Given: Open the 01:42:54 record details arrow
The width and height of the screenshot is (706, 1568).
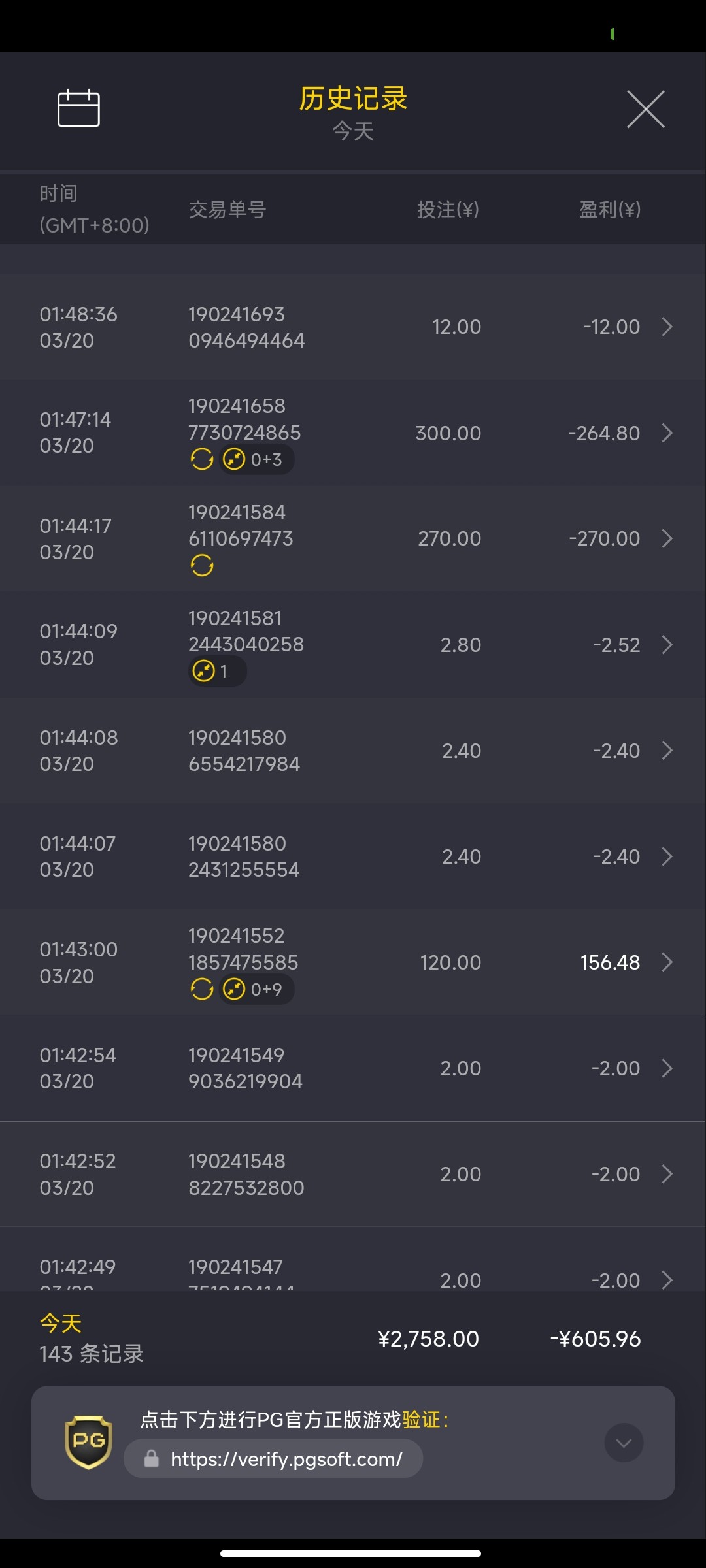Looking at the screenshot, I should pos(667,1068).
